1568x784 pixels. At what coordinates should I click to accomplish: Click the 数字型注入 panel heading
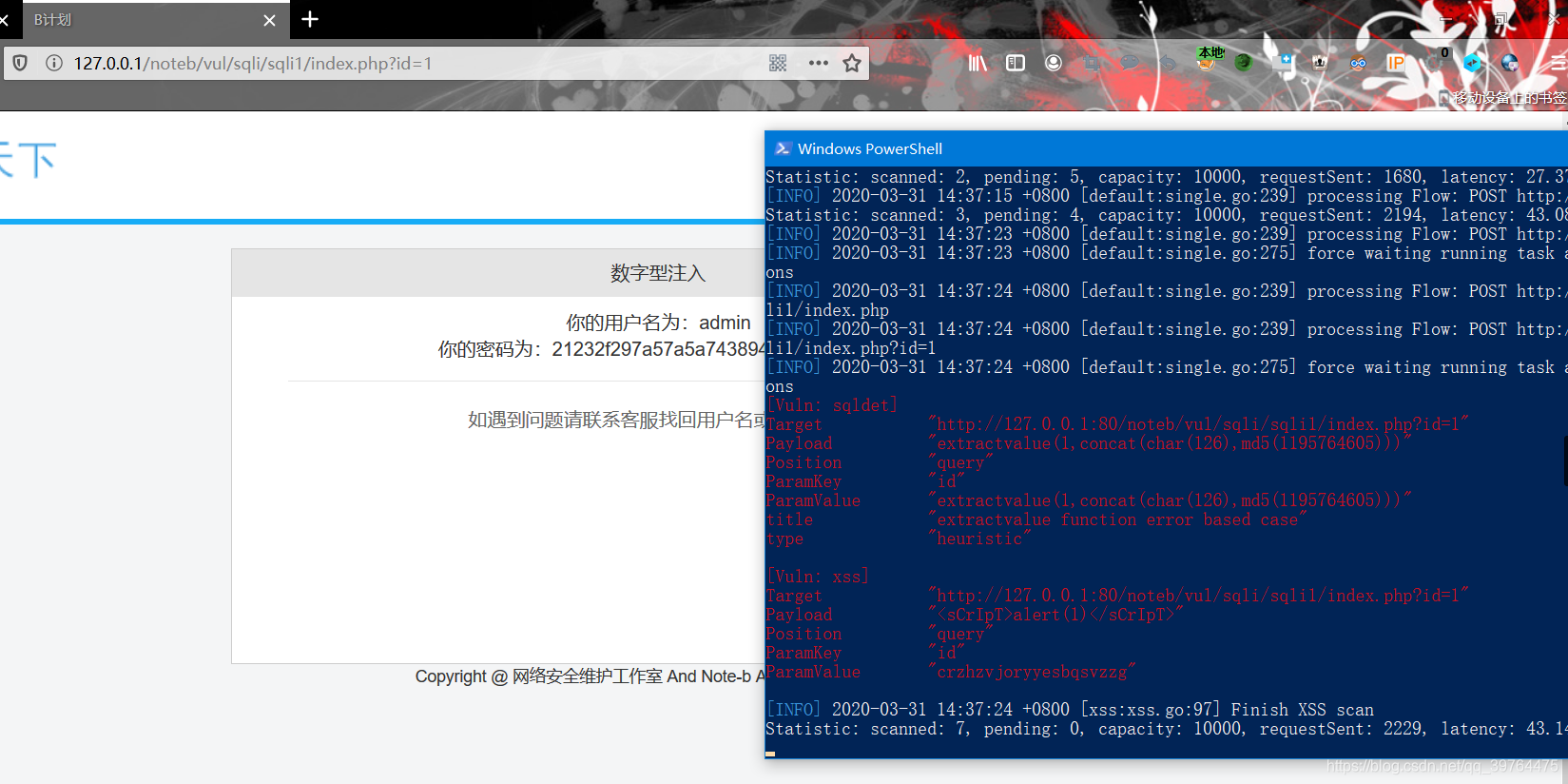click(x=658, y=273)
